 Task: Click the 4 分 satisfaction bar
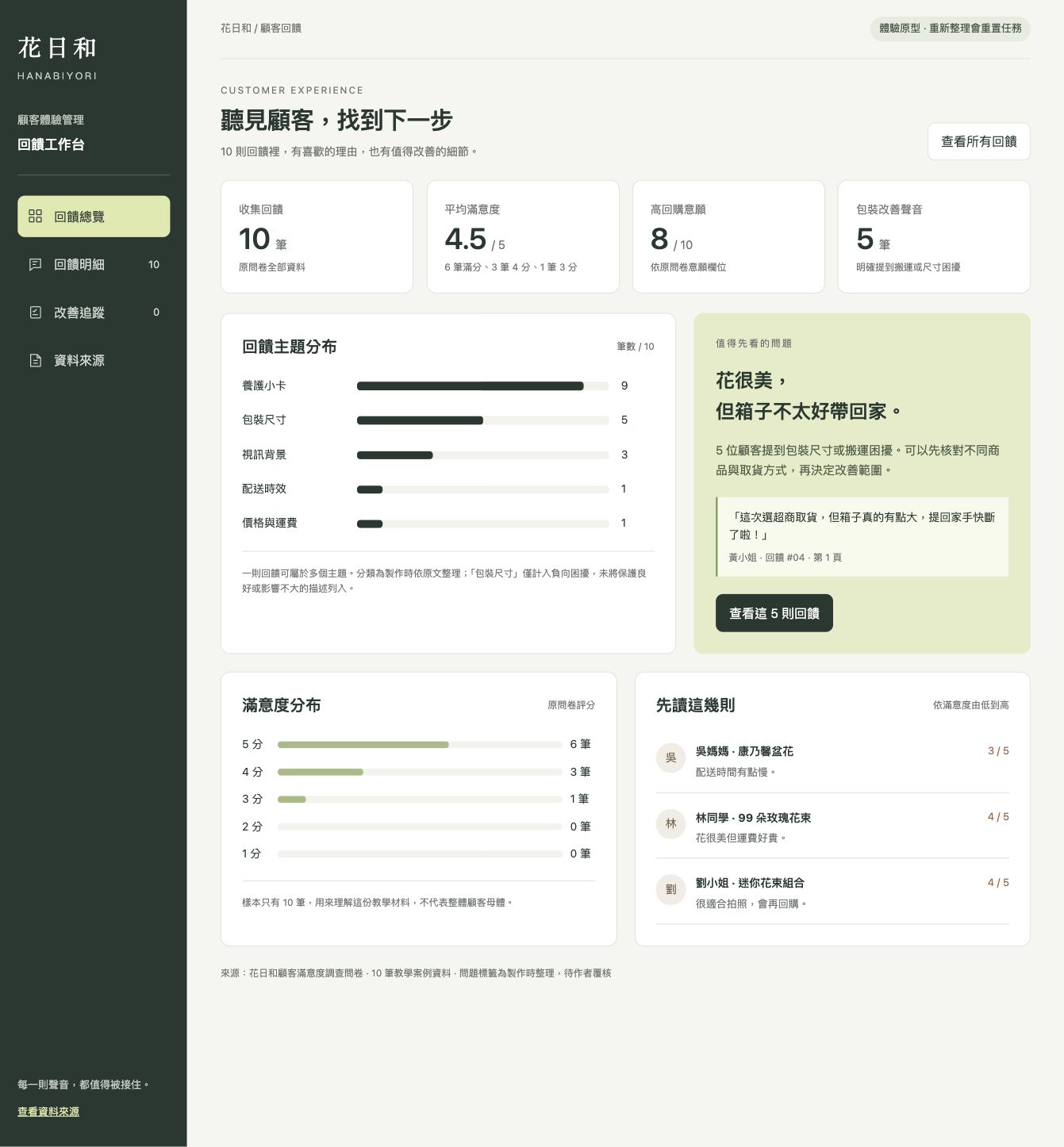pyautogui.click(x=420, y=772)
